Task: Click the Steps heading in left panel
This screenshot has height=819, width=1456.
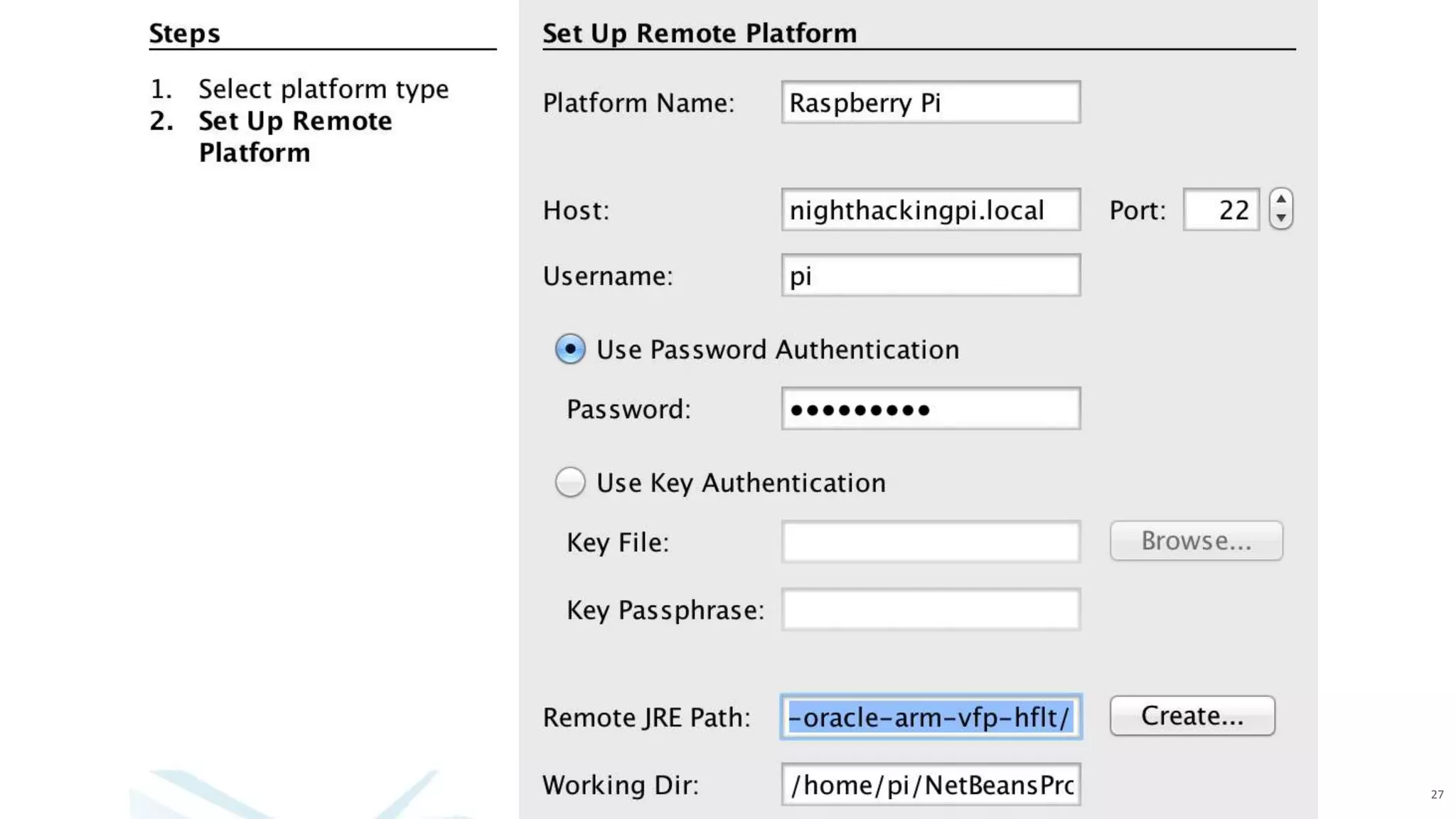Action: click(x=184, y=33)
